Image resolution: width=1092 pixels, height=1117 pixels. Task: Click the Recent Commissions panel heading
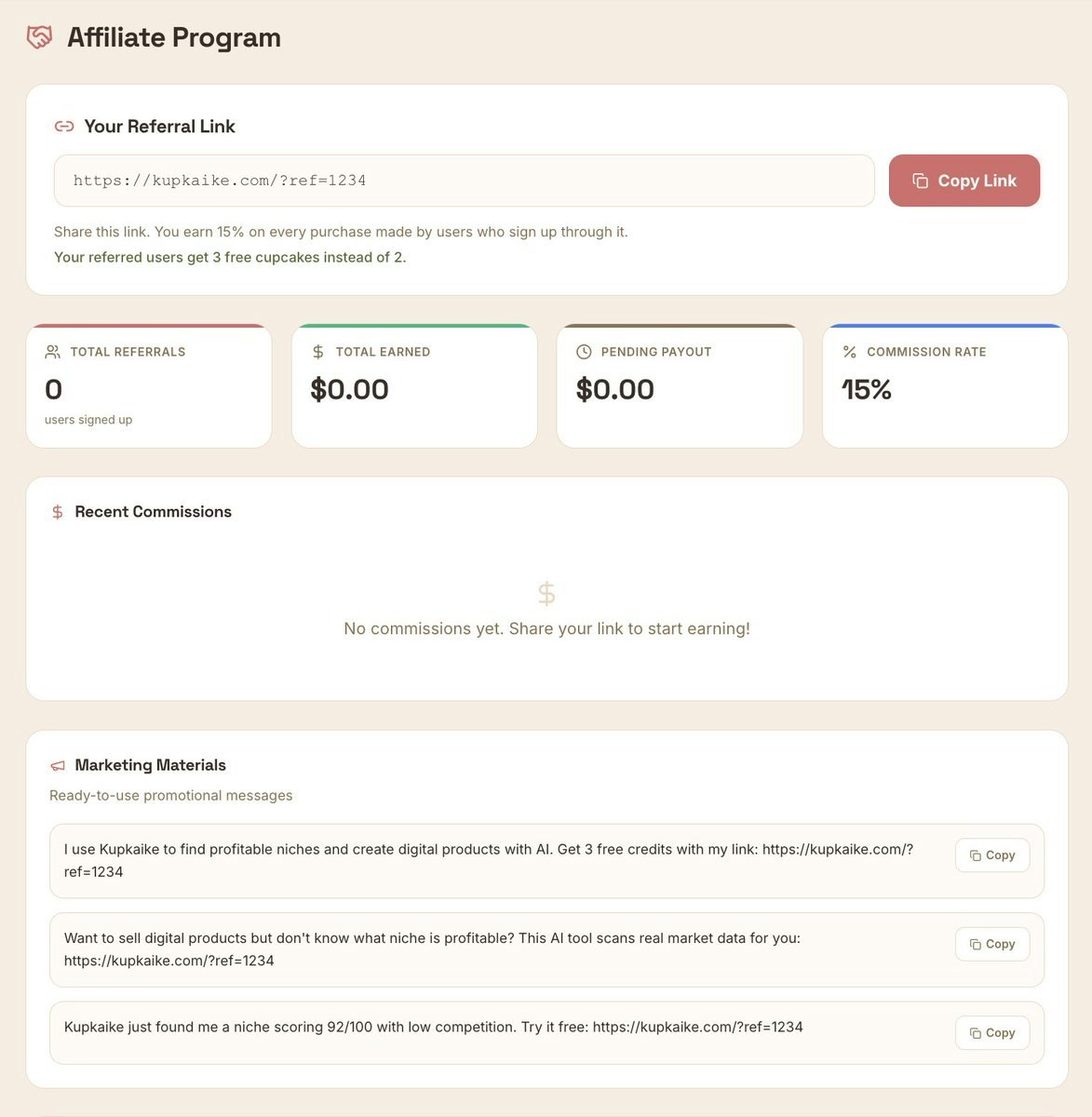click(x=152, y=511)
